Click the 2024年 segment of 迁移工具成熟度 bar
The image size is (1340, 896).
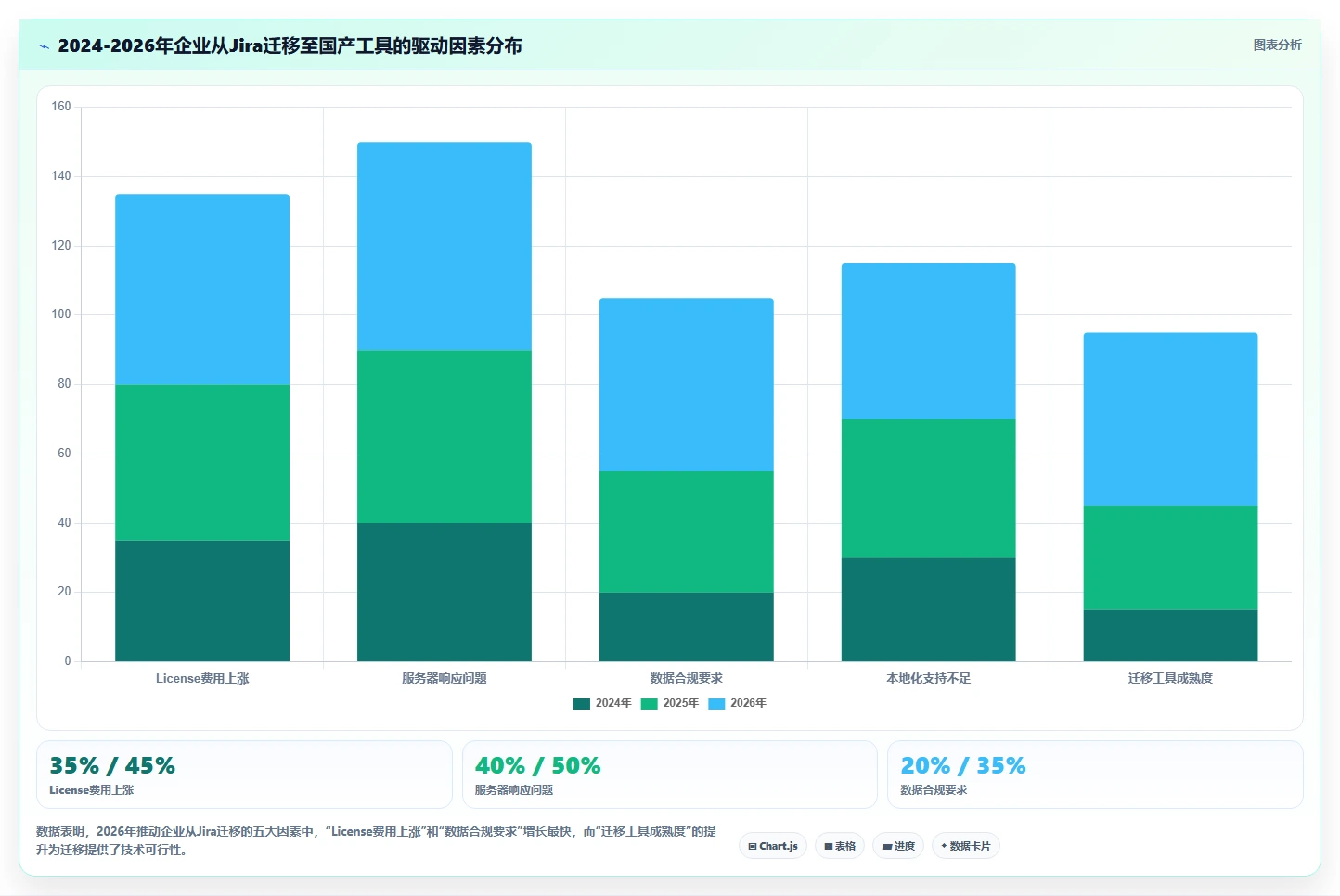(x=1170, y=635)
